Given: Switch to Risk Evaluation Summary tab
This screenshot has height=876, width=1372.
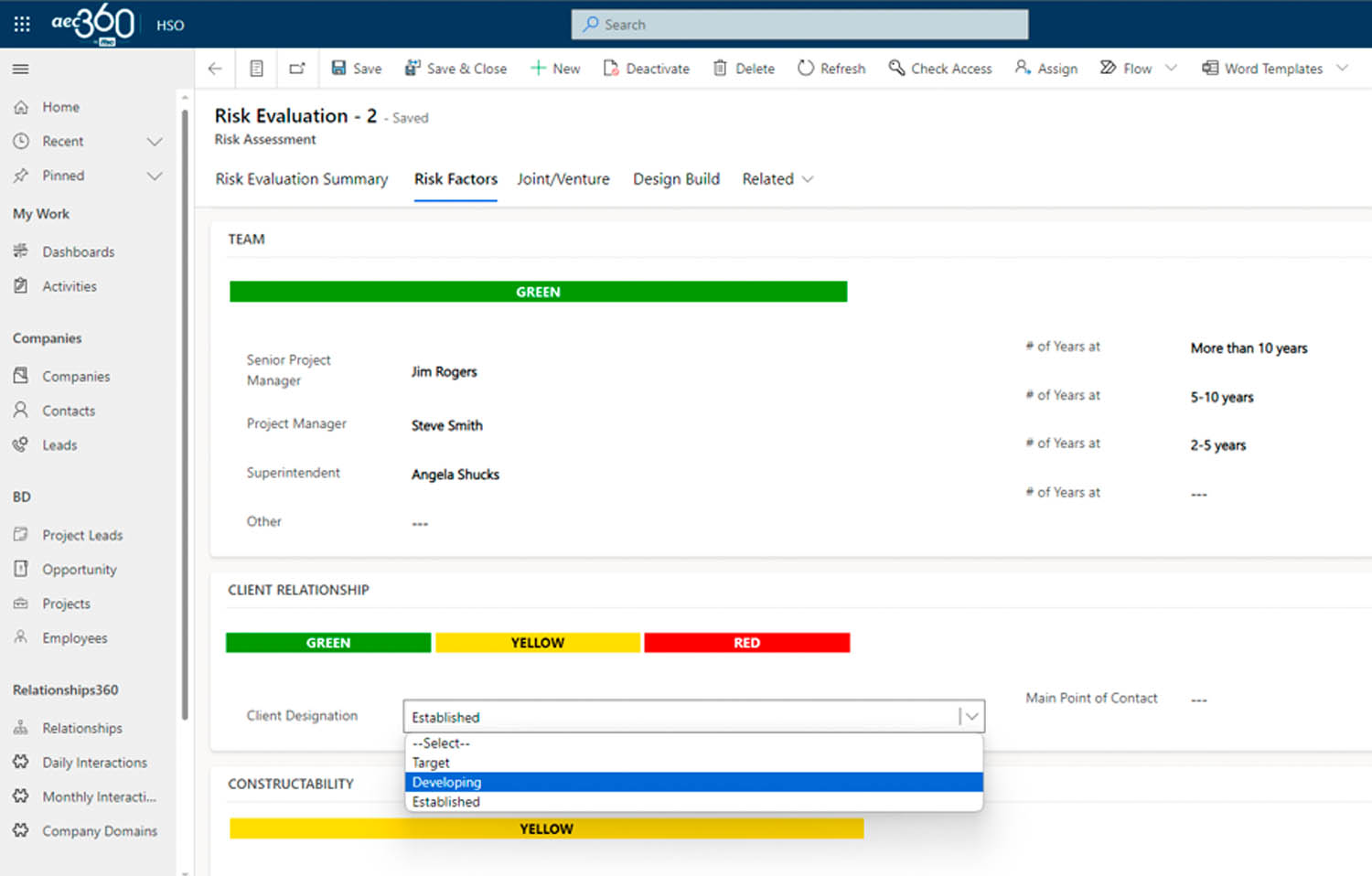Looking at the screenshot, I should (302, 179).
